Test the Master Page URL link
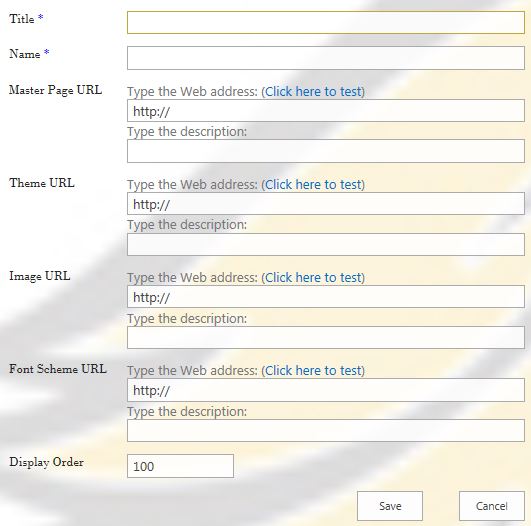Viewport: 531px width, 526px height. (x=313, y=91)
